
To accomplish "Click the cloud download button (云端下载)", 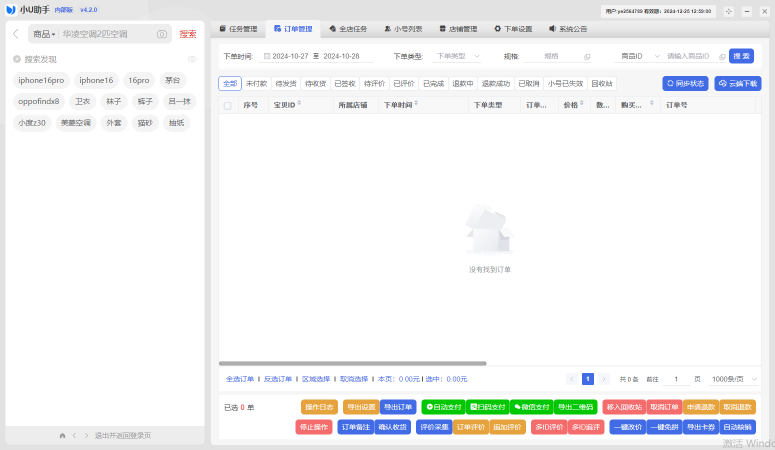I will [x=737, y=84].
